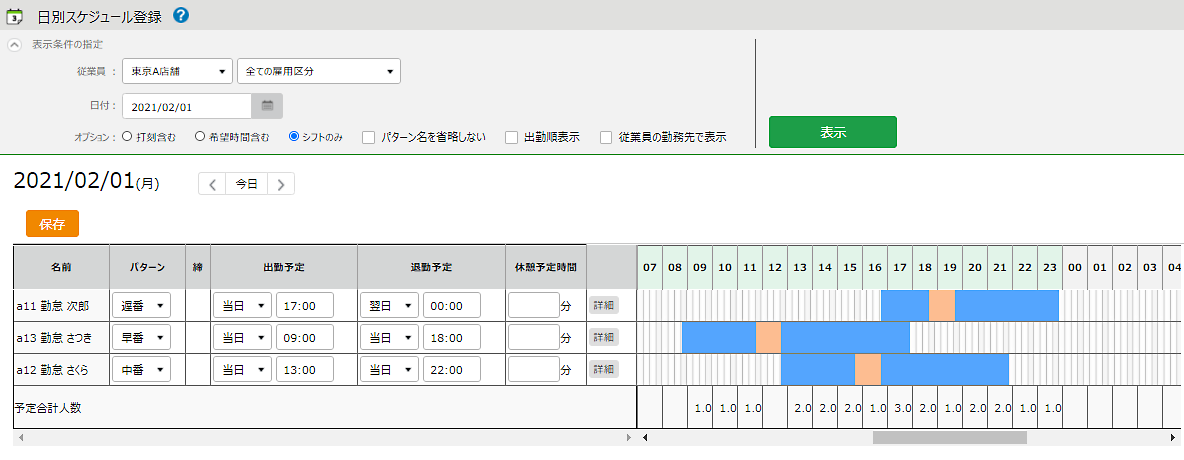Jump to today with 今日 button
Image resolution: width=1184 pixels, height=460 pixels.
pos(246,184)
